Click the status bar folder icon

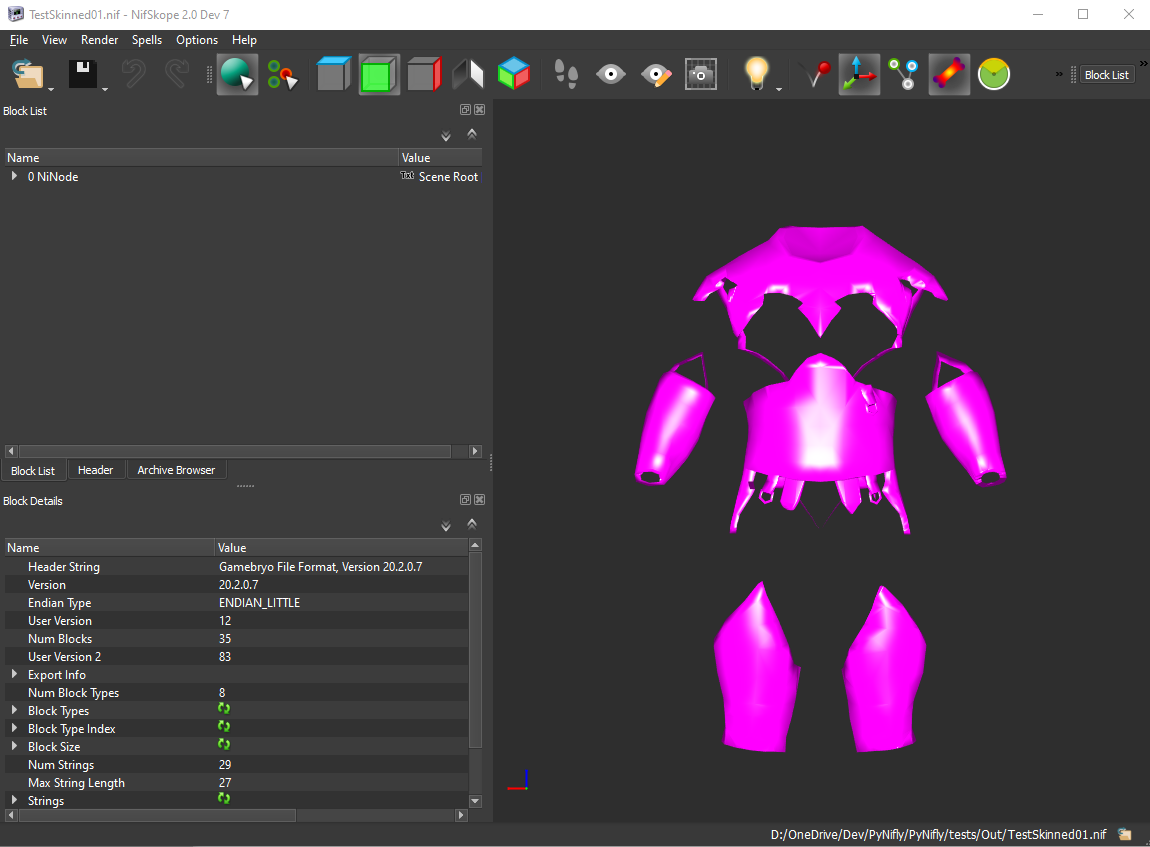point(1124,834)
